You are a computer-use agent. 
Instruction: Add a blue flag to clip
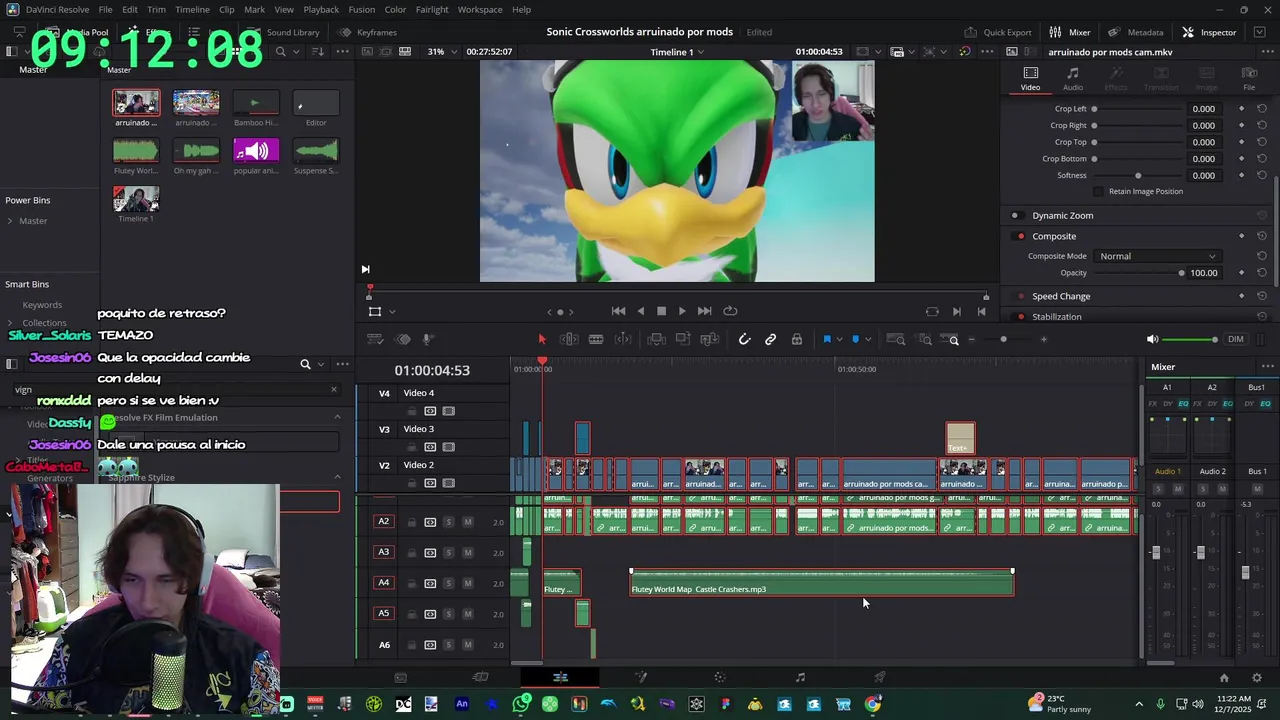[x=827, y=340]
